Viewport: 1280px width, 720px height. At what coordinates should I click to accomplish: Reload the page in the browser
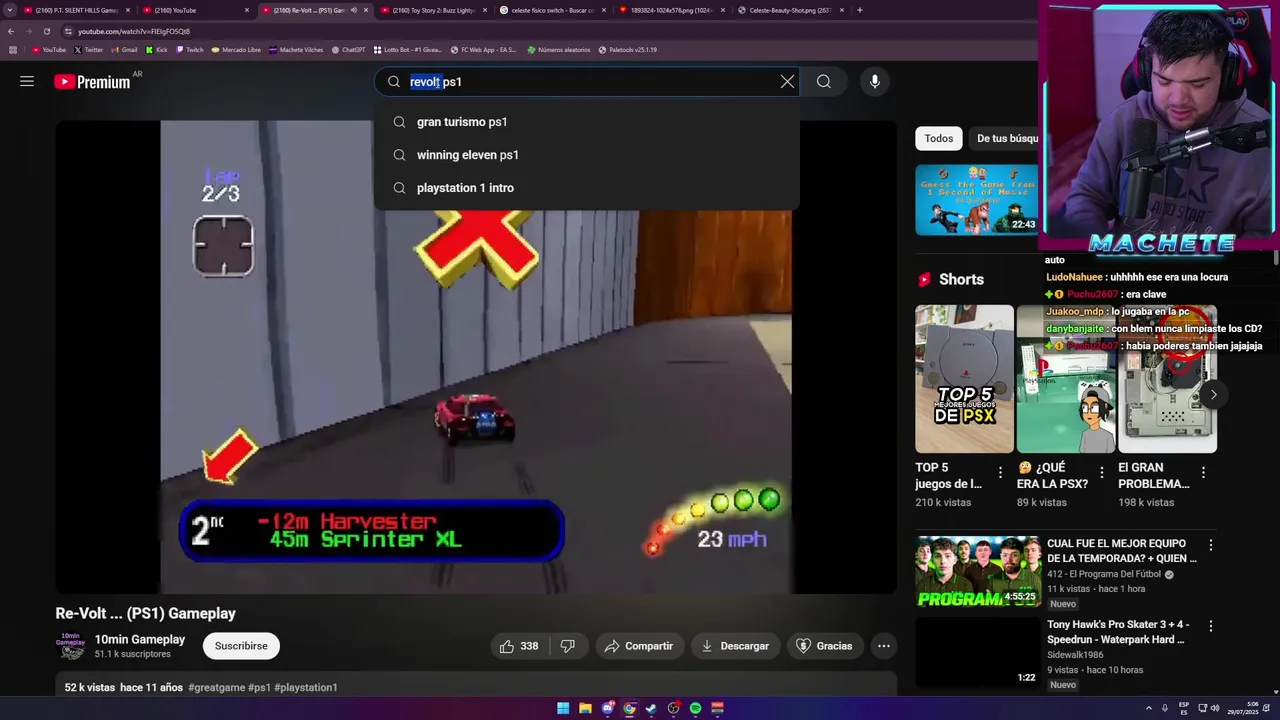(x=46, y=31)
